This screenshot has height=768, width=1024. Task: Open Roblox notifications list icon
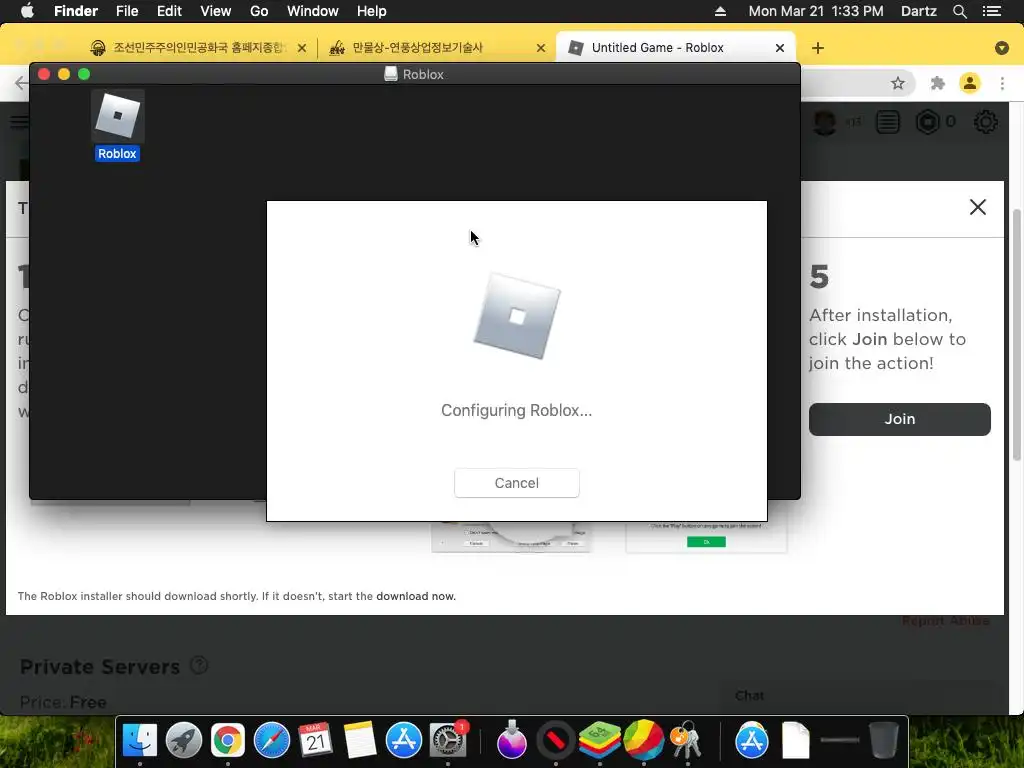pos(888,122)
